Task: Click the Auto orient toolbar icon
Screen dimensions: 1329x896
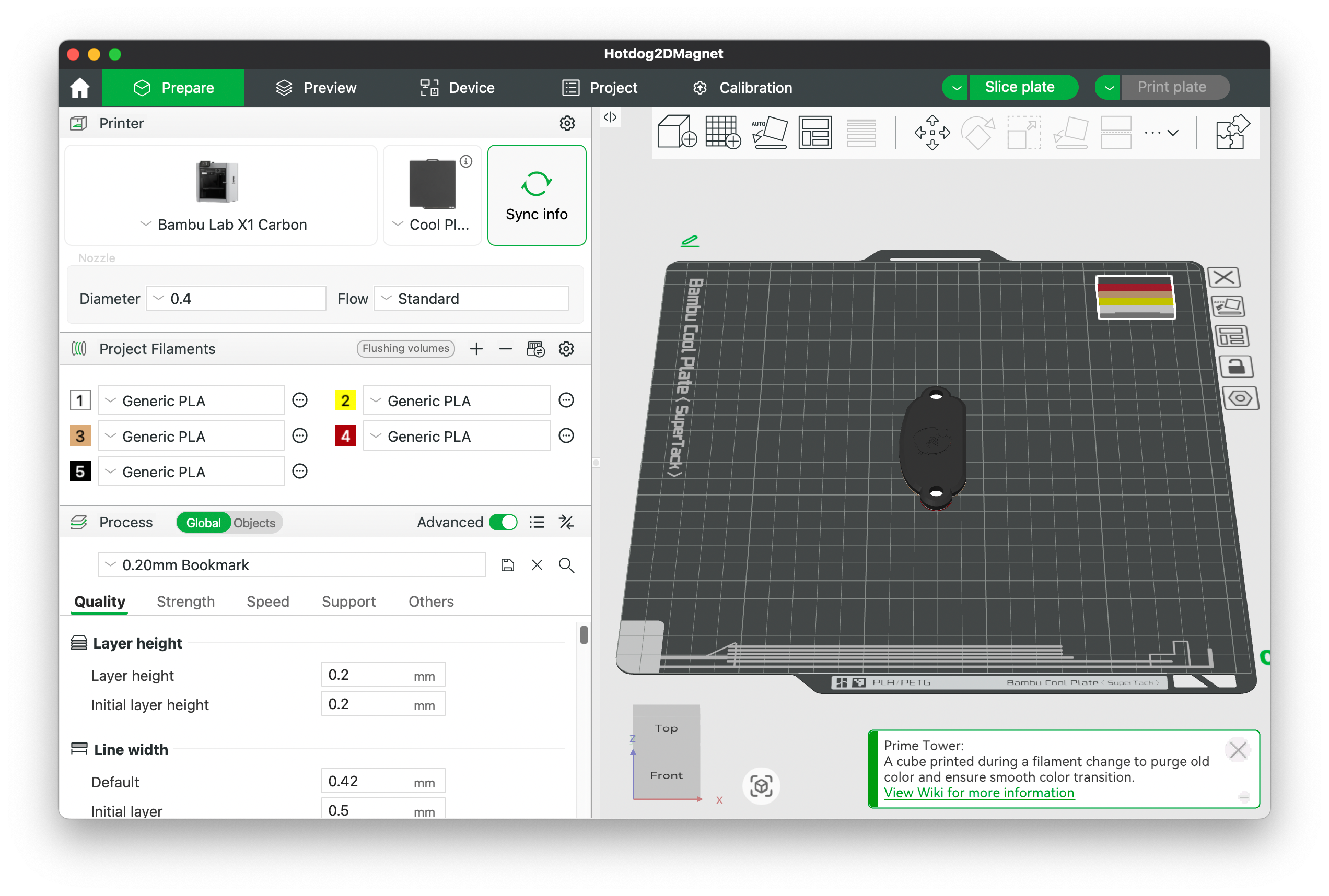Action: point(769,132)
